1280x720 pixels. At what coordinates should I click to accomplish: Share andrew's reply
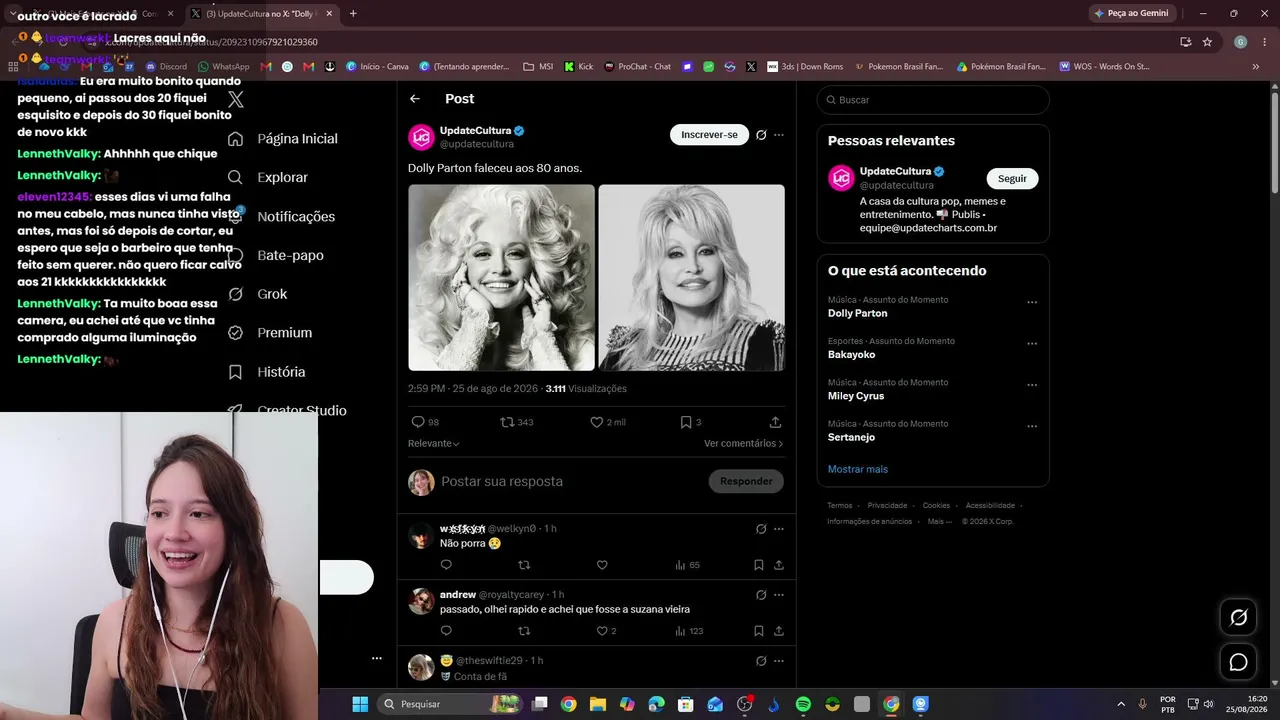pos(778,631)
